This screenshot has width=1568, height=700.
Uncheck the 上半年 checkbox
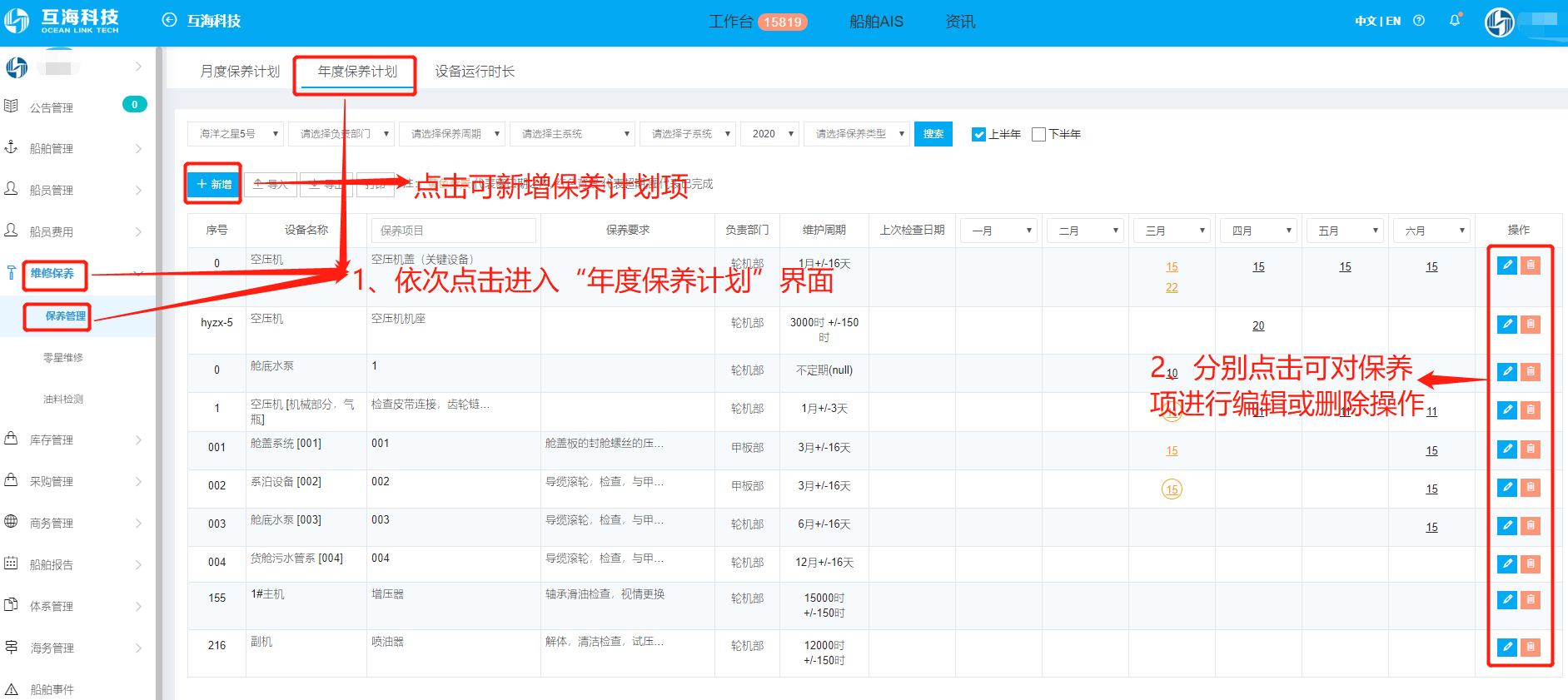pyautogui.click(x=979, y=134)
